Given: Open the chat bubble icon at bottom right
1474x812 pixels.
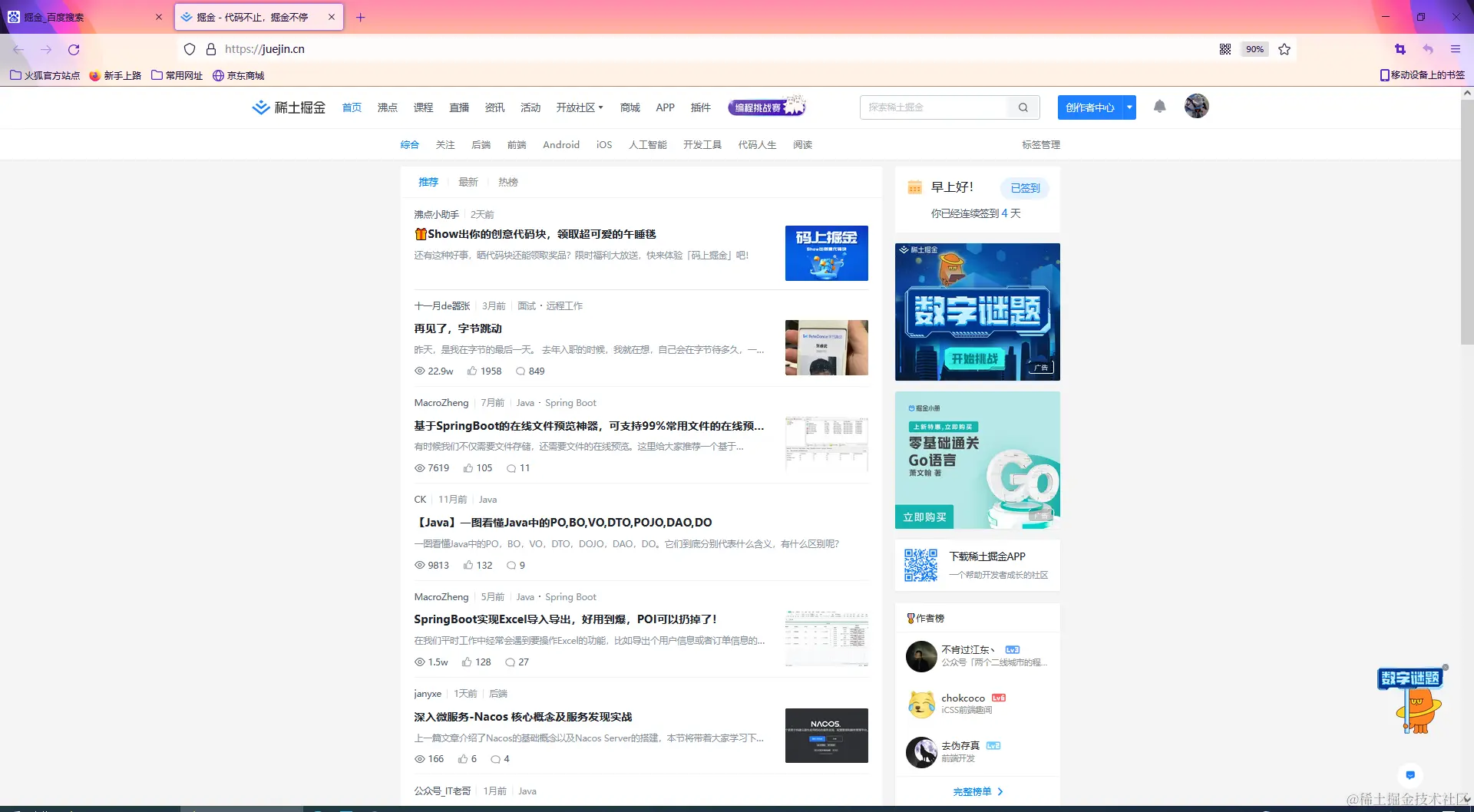Looking at the screenshot, I should [x=1410, y=775].
